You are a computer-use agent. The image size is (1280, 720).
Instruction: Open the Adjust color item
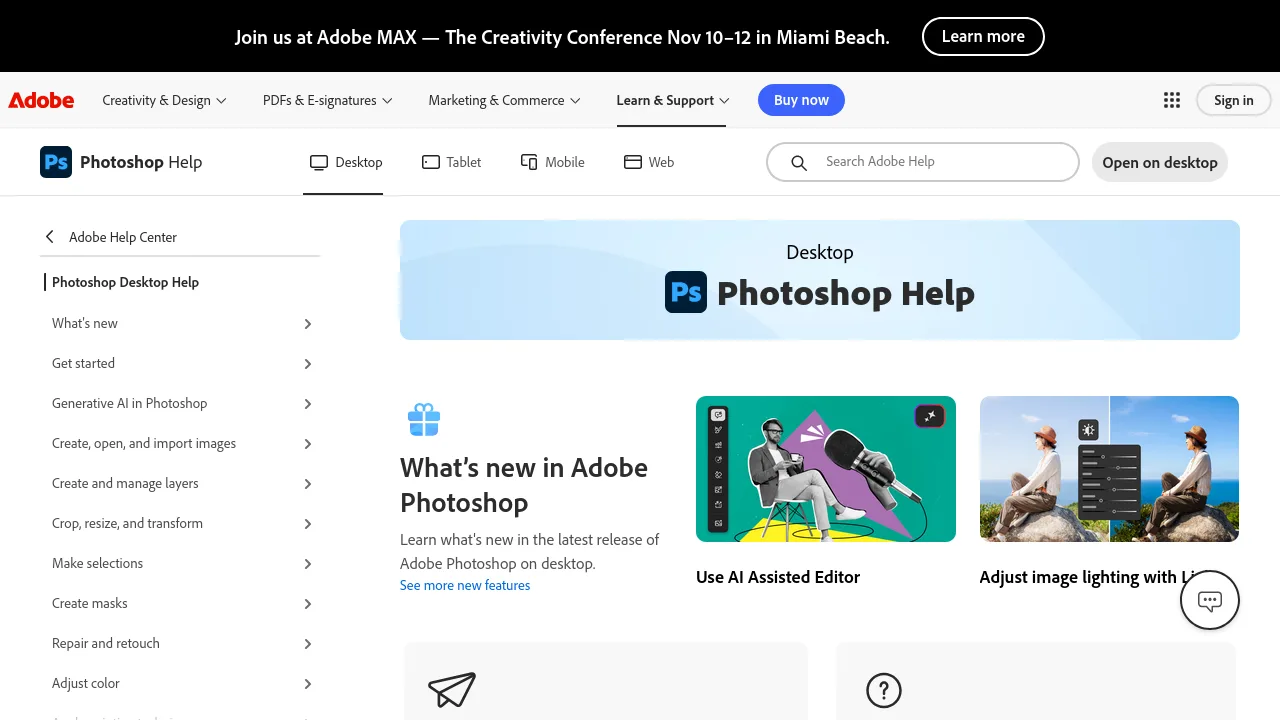point(86,683)
